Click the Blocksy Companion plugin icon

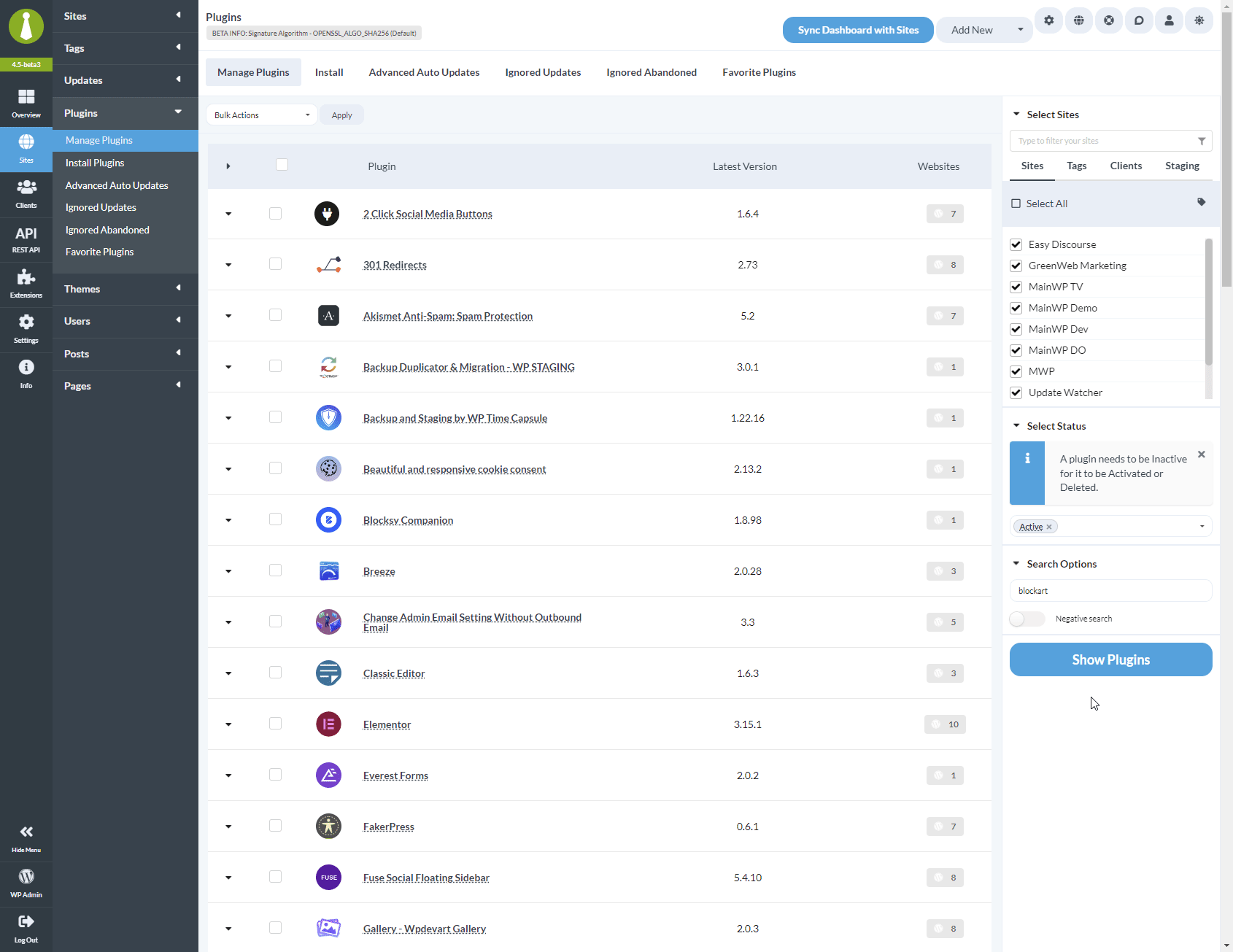[x=328, y=520]
